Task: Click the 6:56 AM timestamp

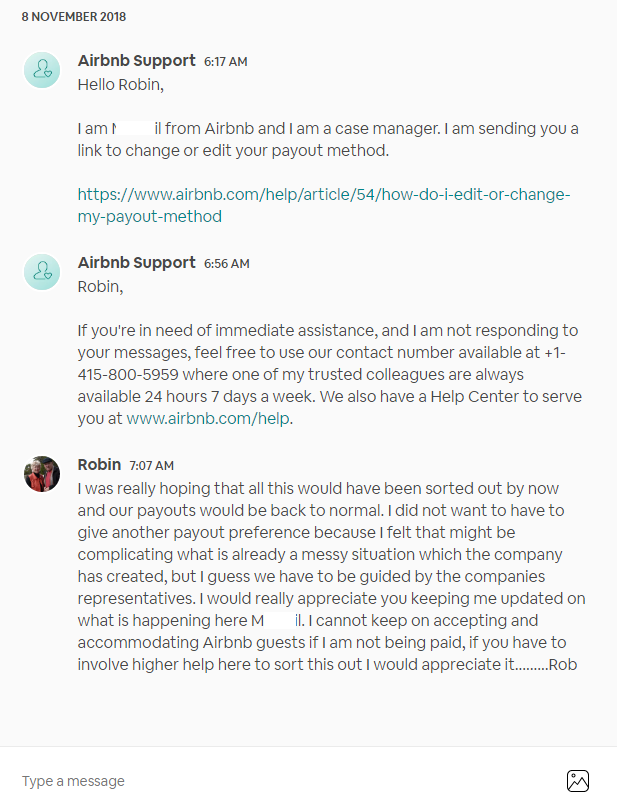Action: [226, 264]
